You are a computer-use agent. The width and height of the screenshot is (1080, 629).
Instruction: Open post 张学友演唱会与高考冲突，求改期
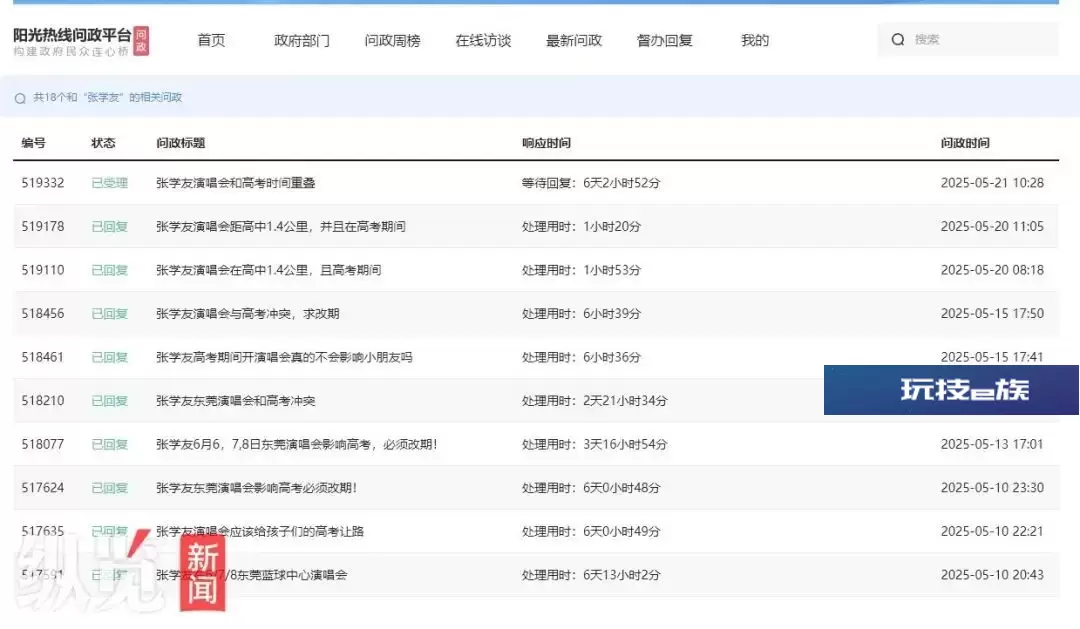[x=248, y=313]
